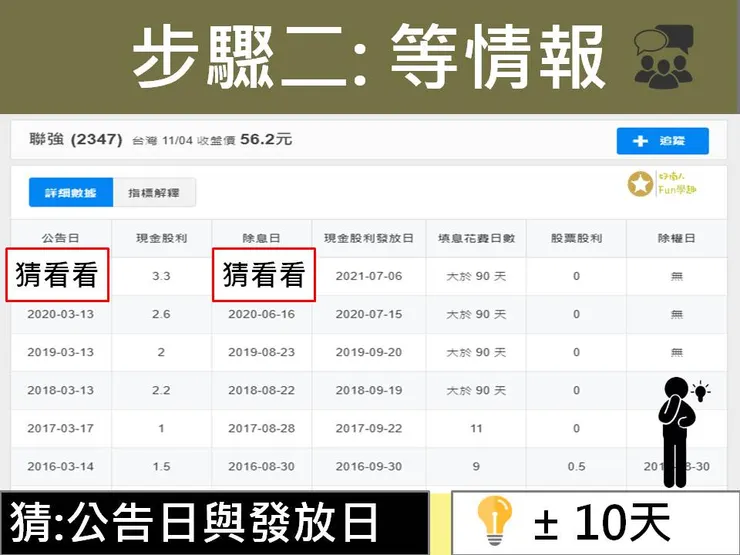Click the fill days value 11
The width and height of the screenshot is (740, 555).
476,429
